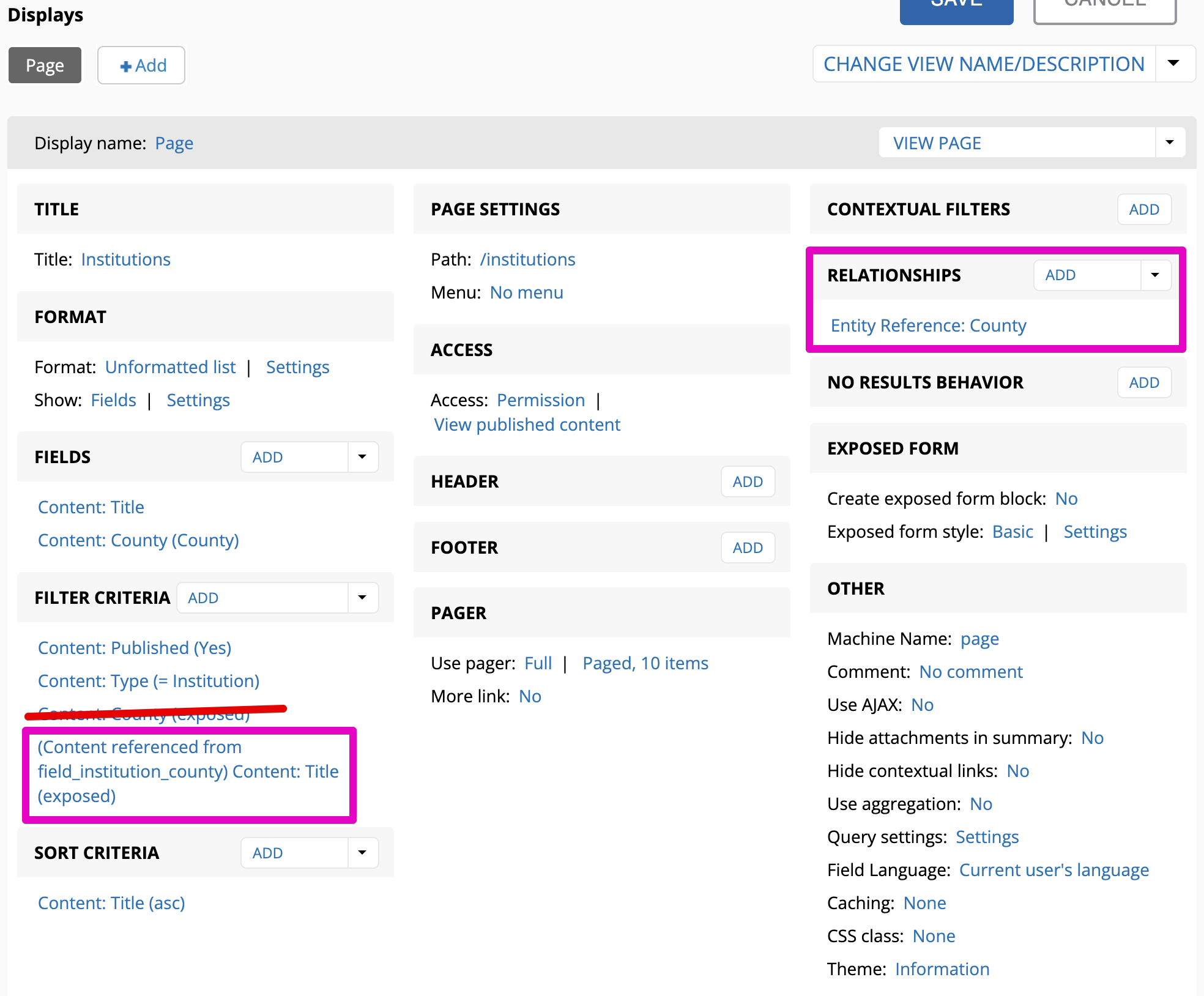The image size is (1204, 996).
Task: Expand the Fields Add dropdown arrow
Action: pyautogui.click(x=362, y=457)
